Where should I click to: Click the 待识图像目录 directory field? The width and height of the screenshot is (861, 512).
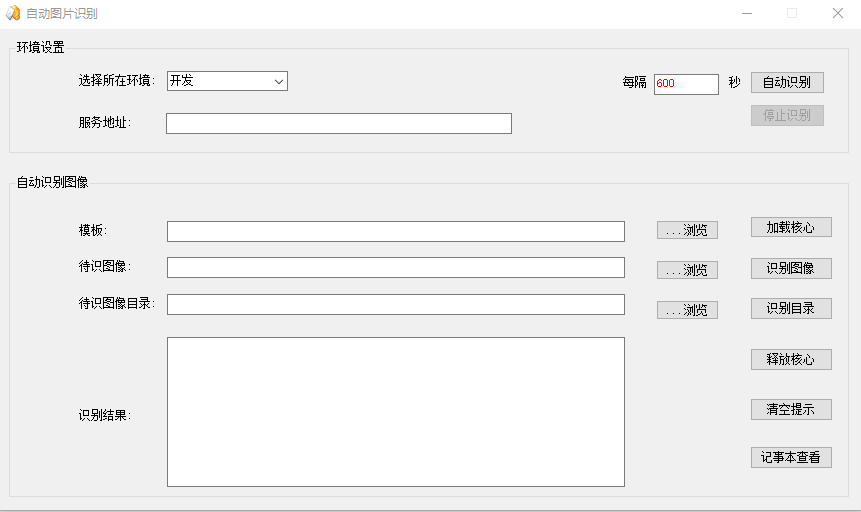pyautogui.click(x=395, y=304)
